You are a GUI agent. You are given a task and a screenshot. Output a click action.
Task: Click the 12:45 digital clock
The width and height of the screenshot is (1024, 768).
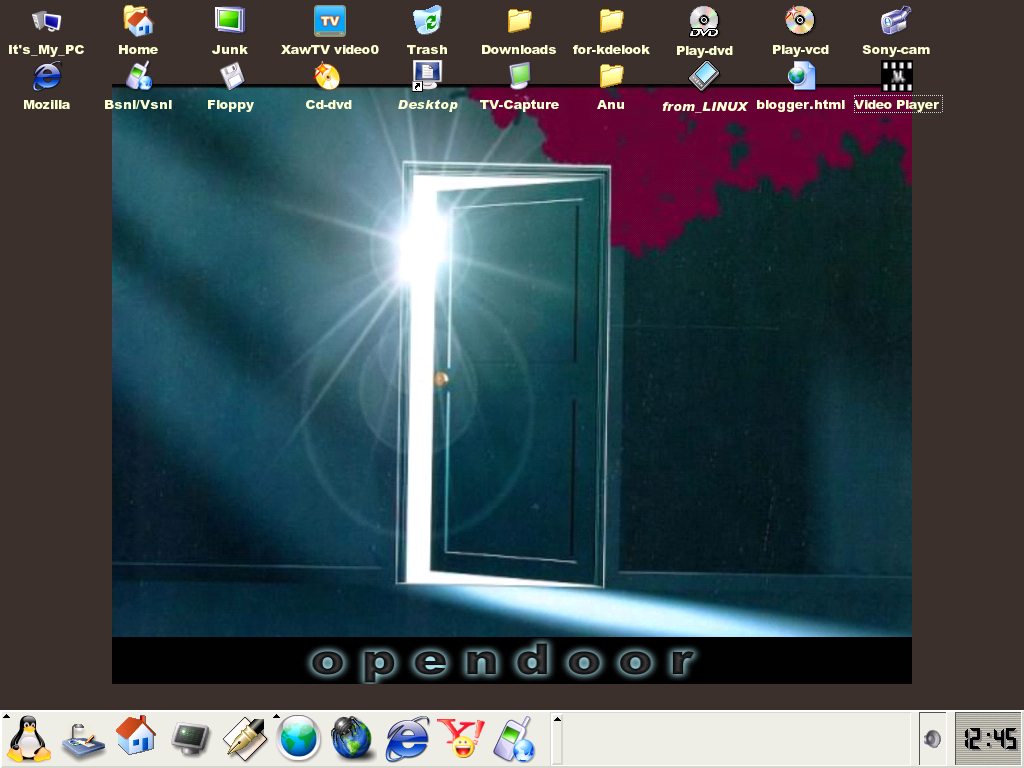[x=989, y=739]
